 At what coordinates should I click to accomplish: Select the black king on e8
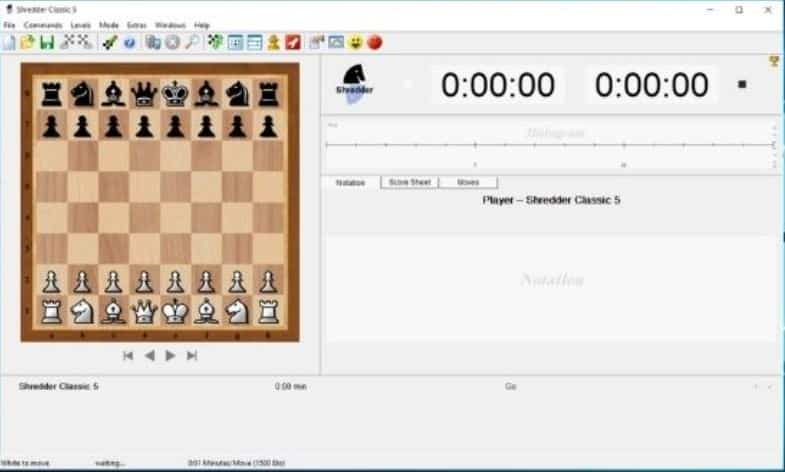175,94
